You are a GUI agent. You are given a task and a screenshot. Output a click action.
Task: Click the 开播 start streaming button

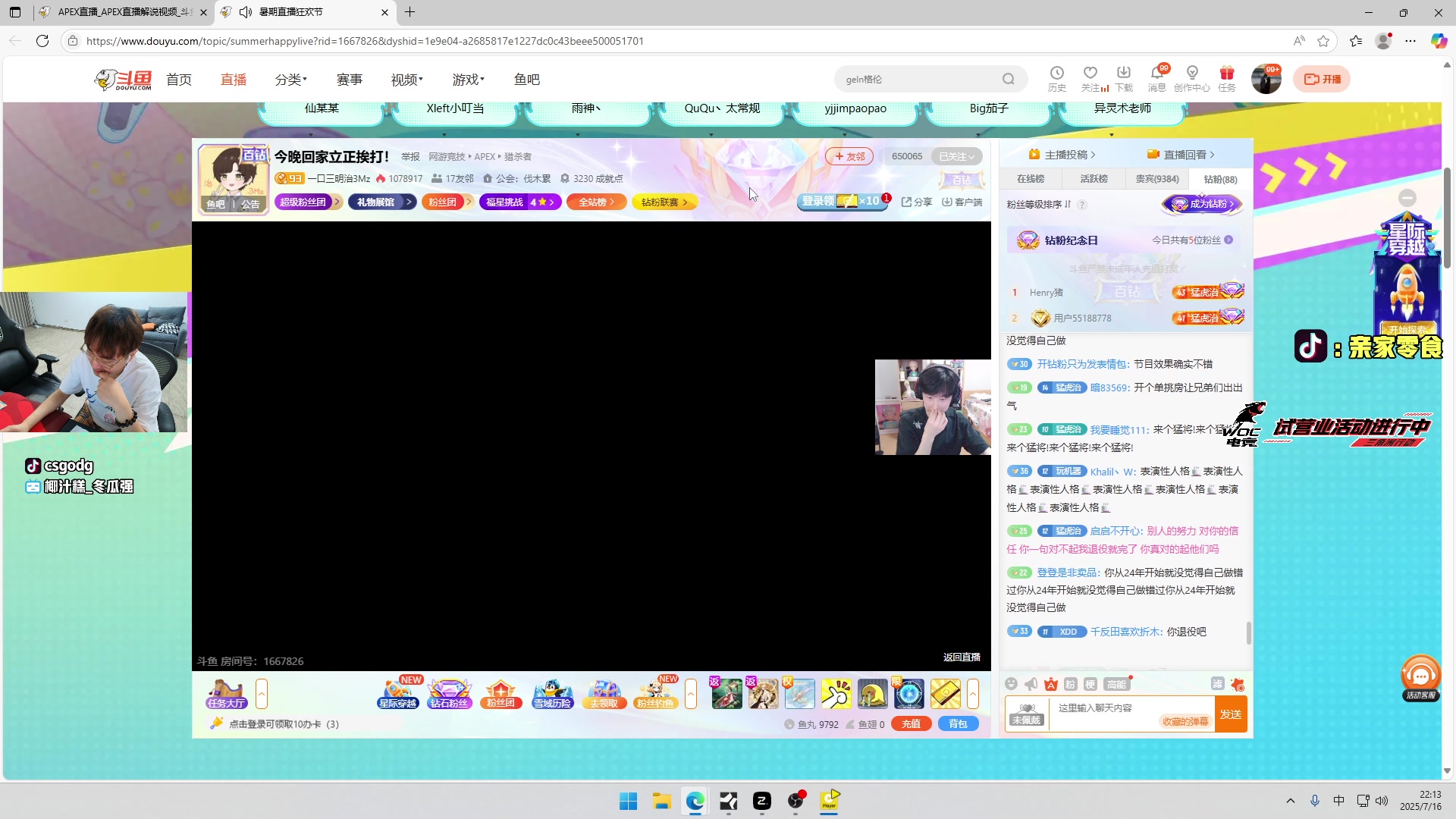(1323, 79)
